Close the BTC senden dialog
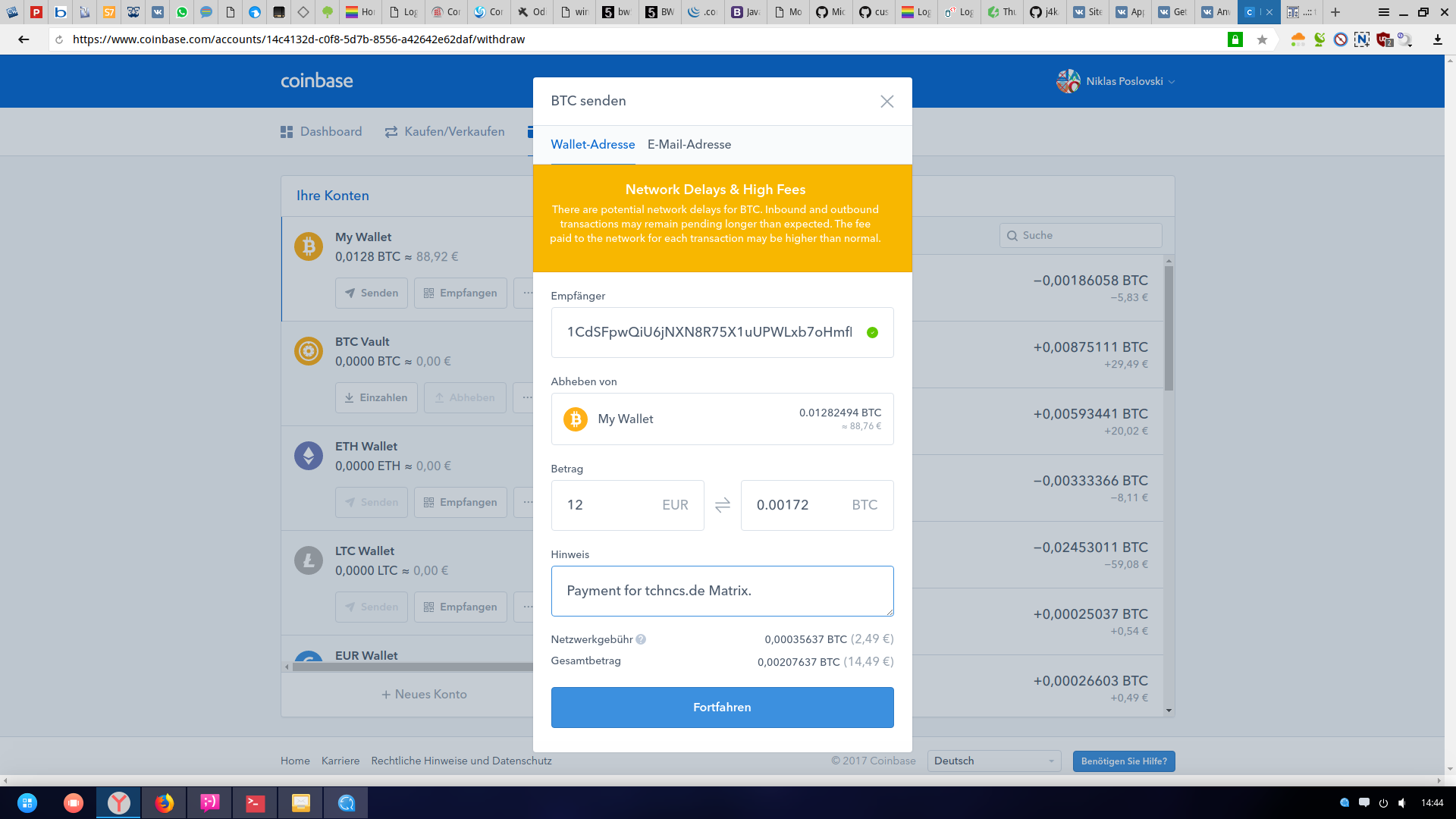The width and height of the screenshot is (1456, 819). pos(886,102)
